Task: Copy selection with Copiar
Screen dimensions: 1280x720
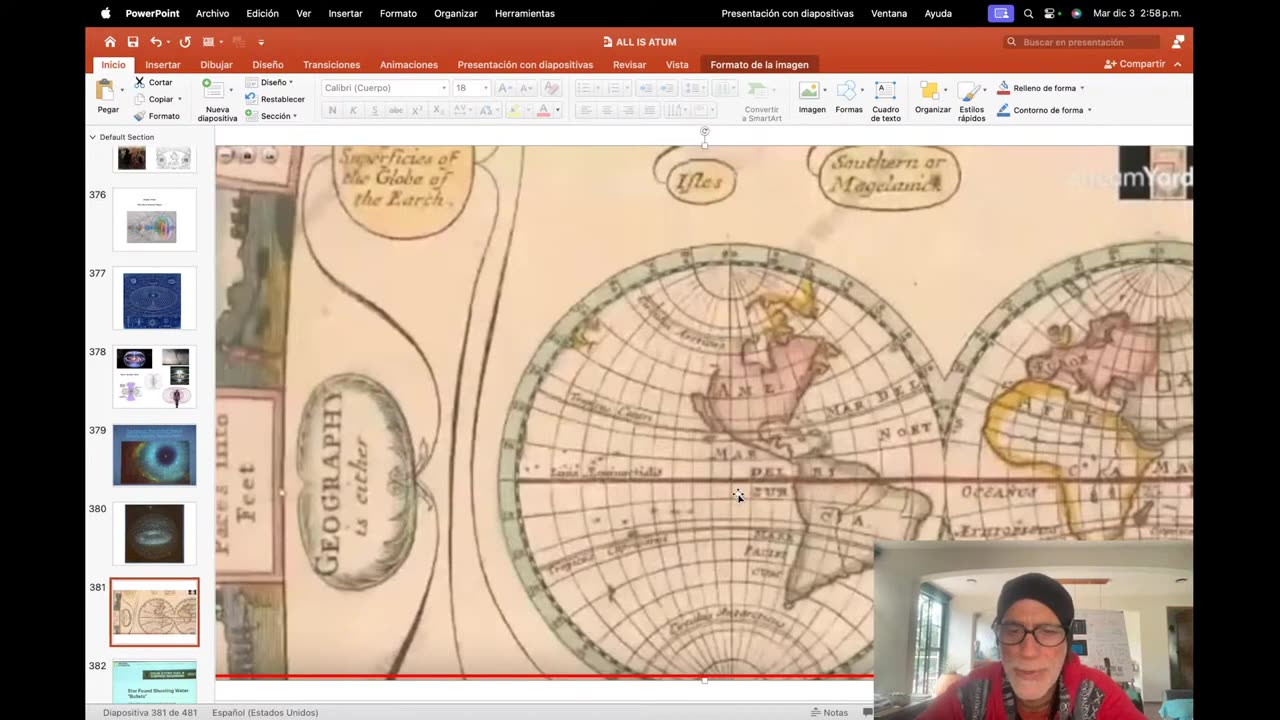Action: click(155, 99)
